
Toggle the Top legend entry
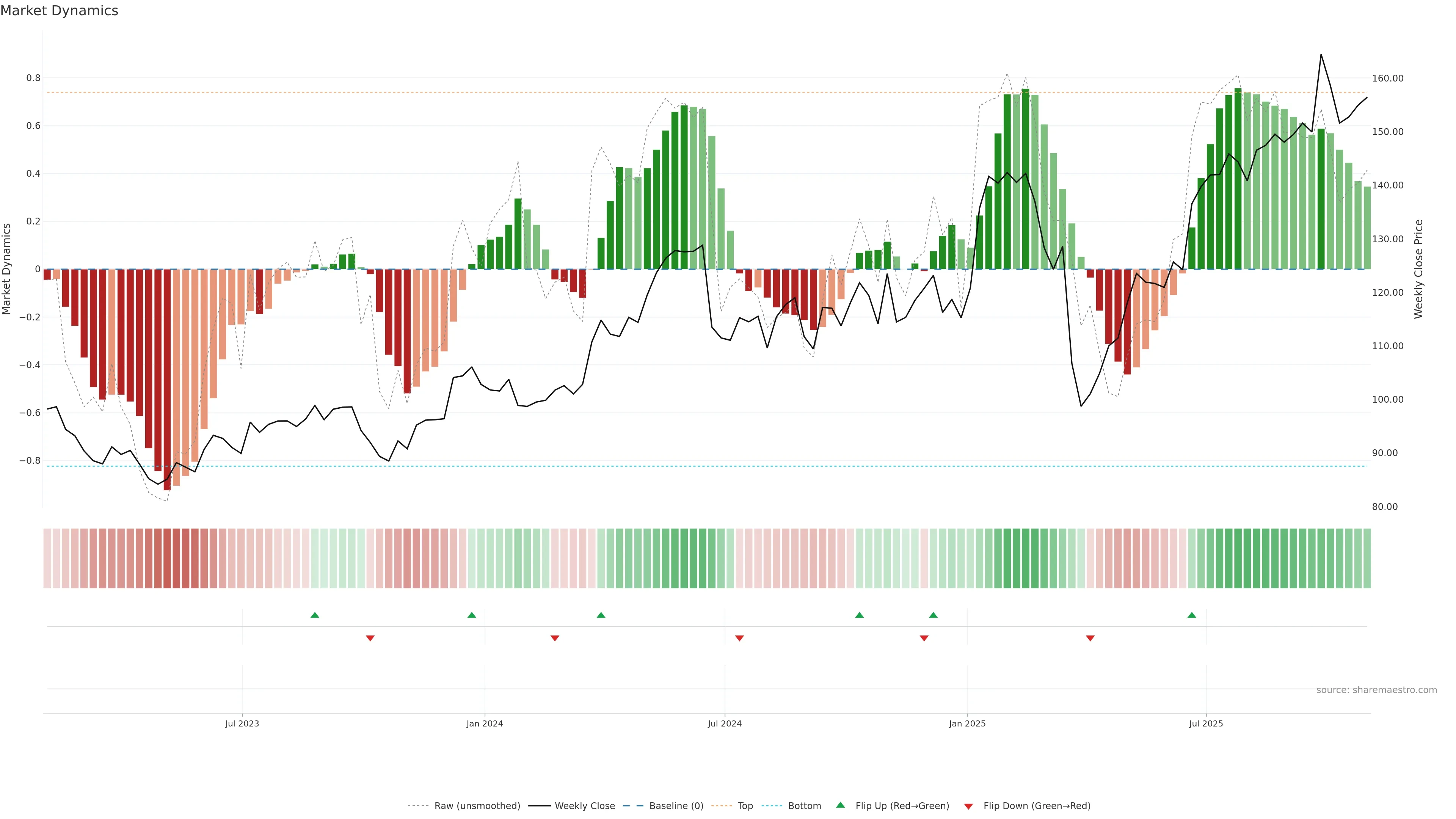click(745, 806)
